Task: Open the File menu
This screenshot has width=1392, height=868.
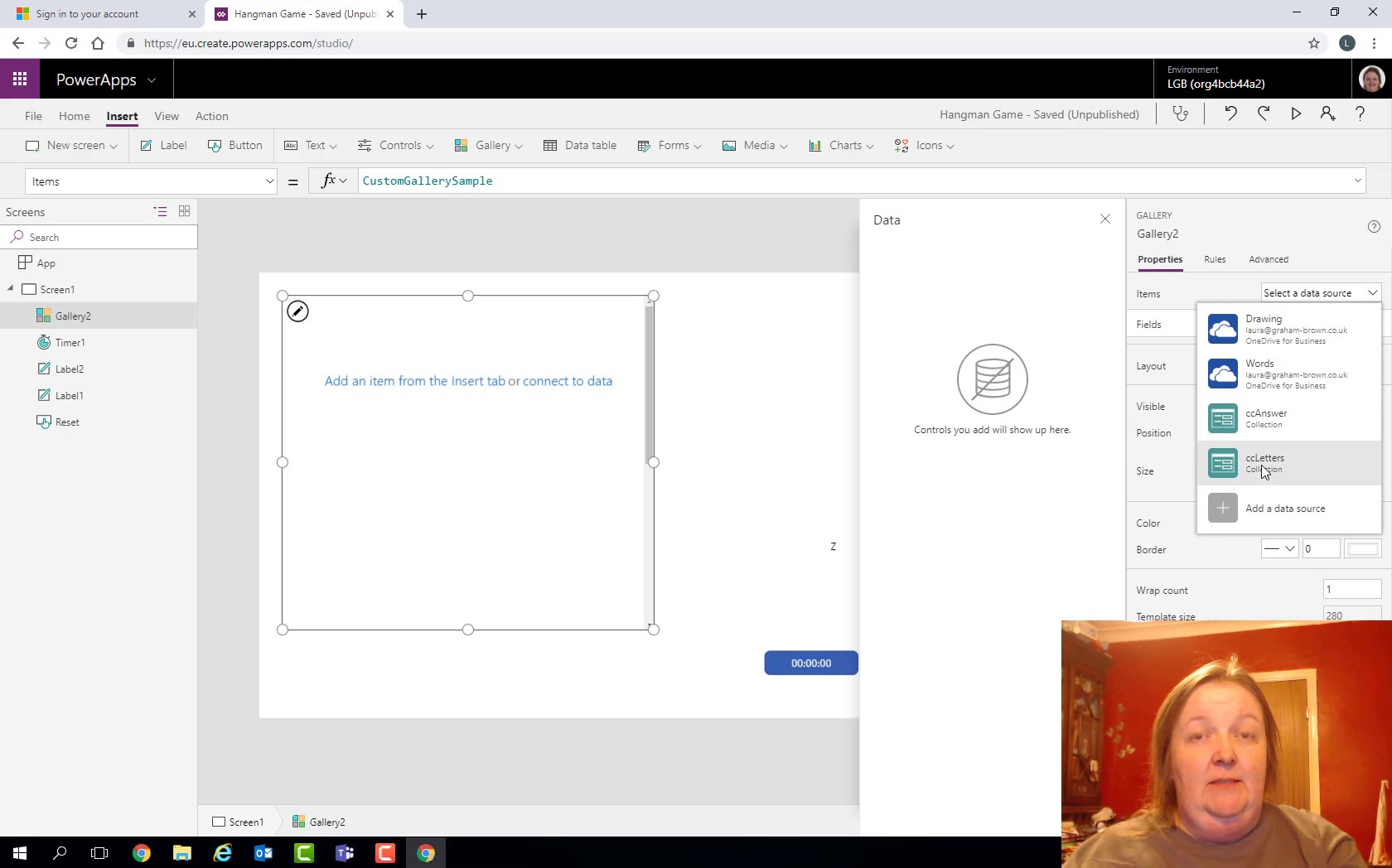Action: coord(33,116)
